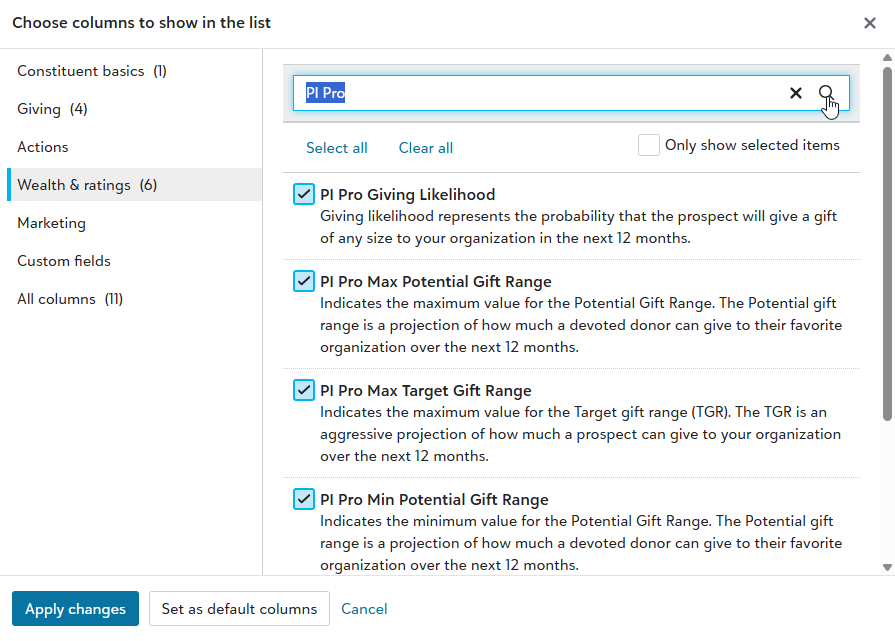Click the Clear all link
The image size is (895, 641).
[425, 147]
